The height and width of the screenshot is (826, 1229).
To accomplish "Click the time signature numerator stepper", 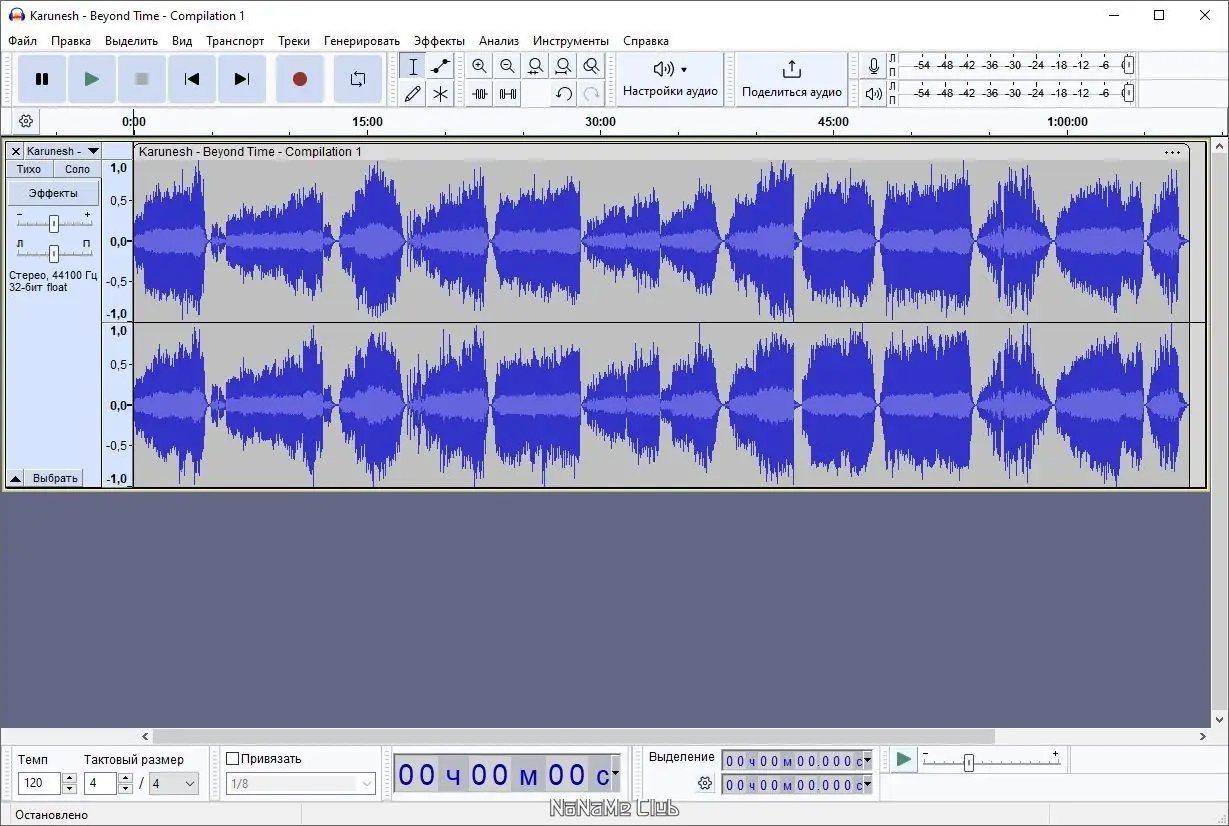I will click(125, 783).
